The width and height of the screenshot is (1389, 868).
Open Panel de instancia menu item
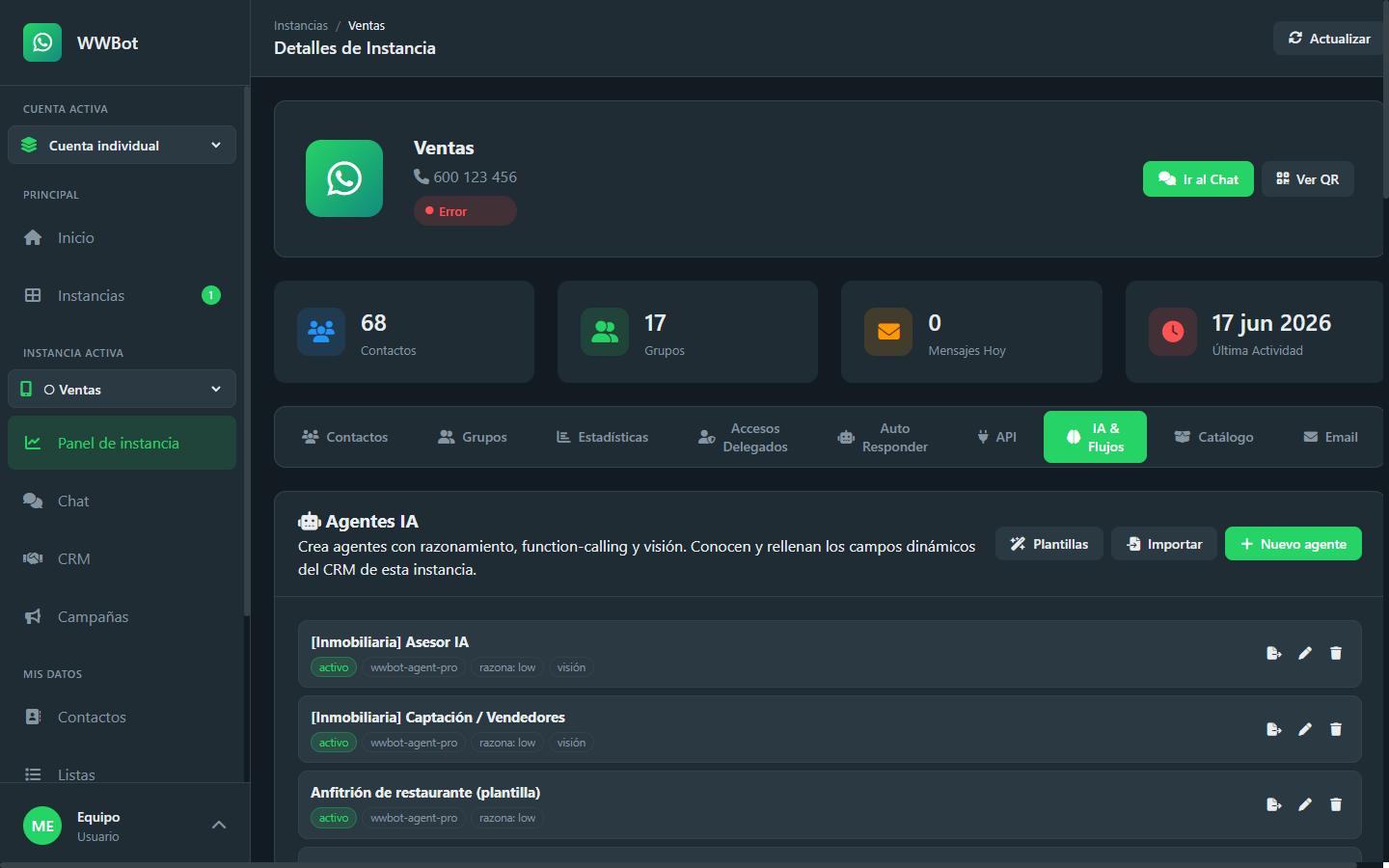click(122, 443)
